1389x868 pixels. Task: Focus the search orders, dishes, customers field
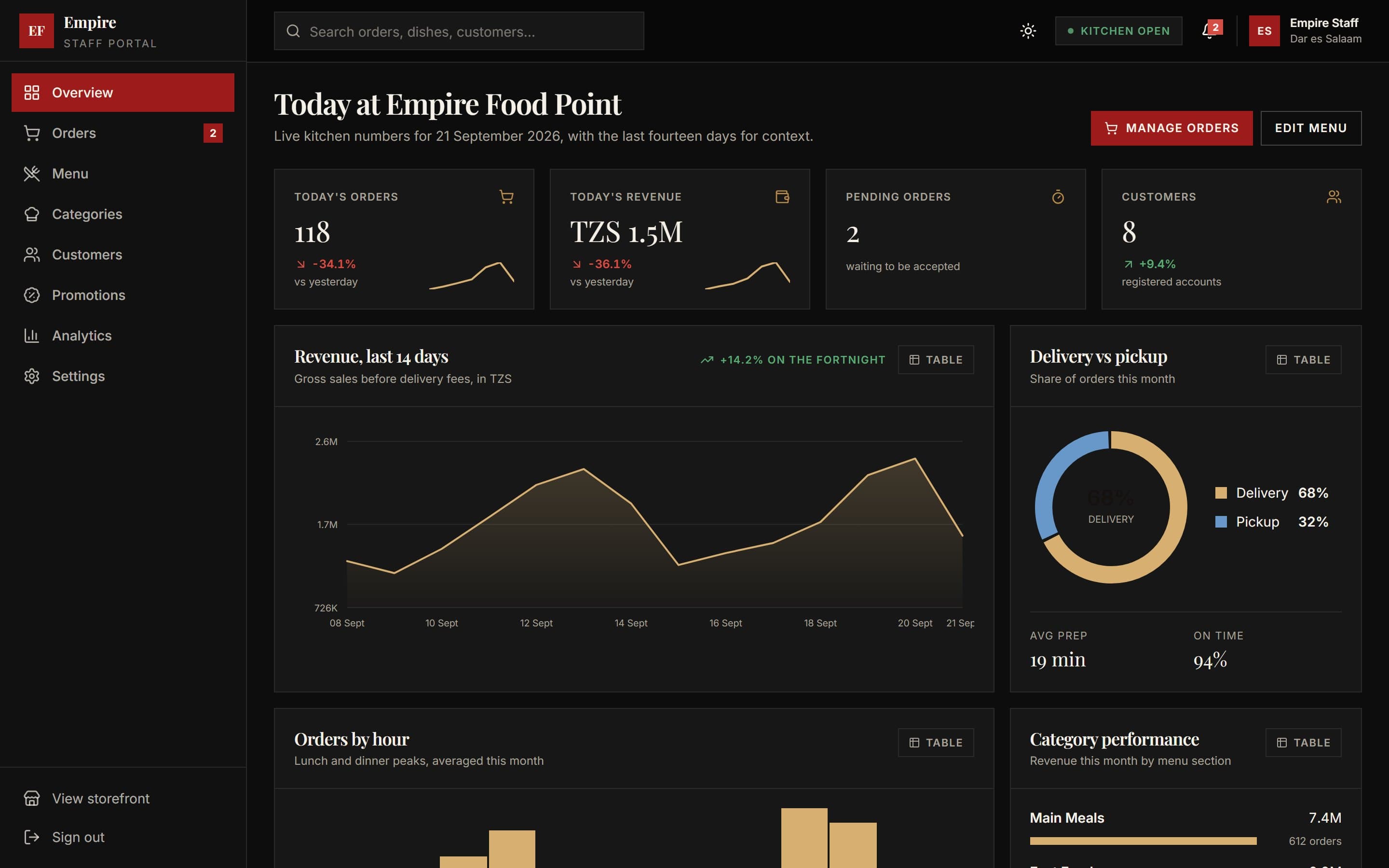point(459,31)
